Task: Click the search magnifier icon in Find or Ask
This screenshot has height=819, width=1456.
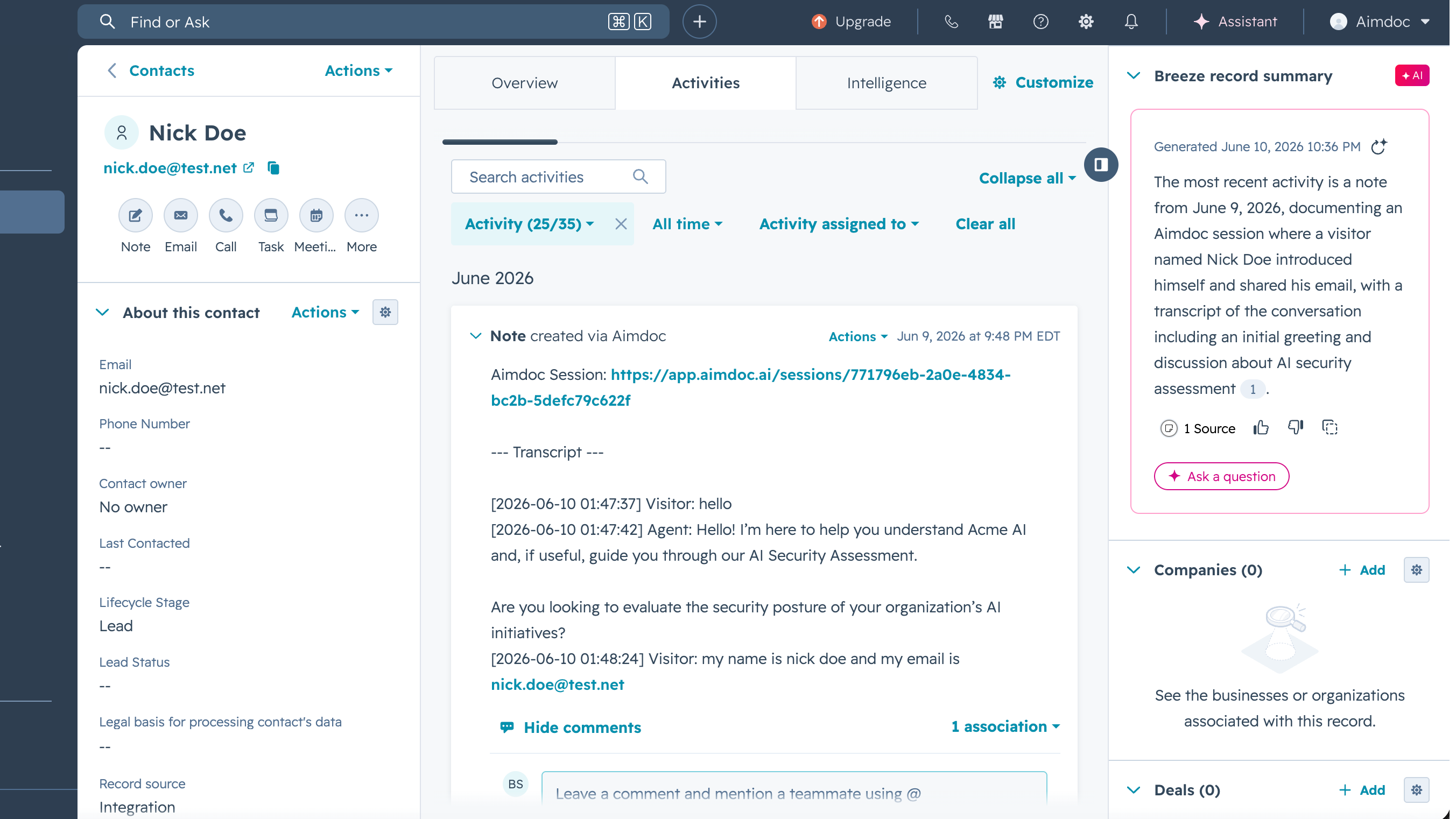Action: pos(107,22)
